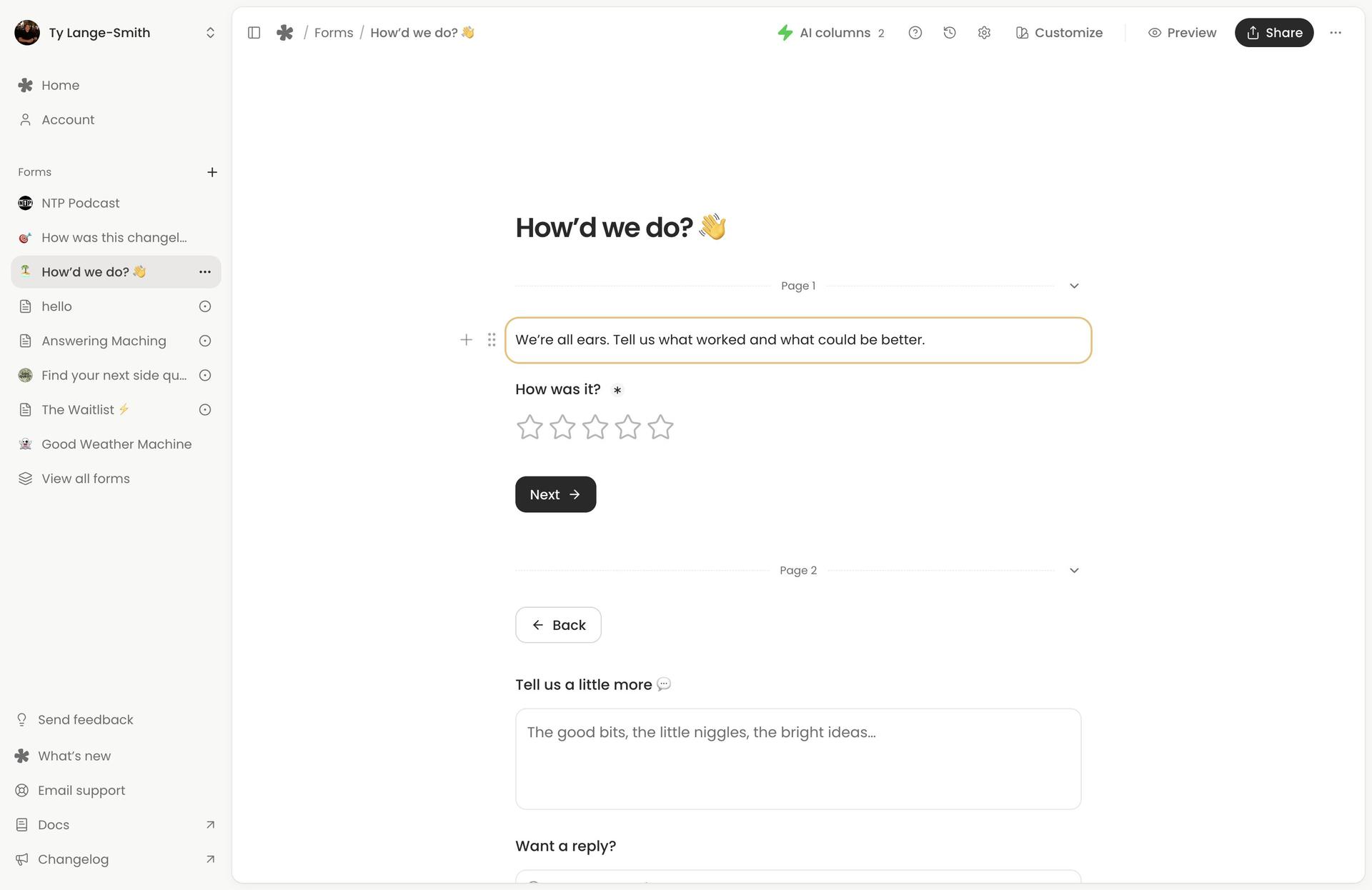Image resolution: width=1372 pixels, height=890 pixels.
Task: Open options for How'd we do? sidebar item
Action: click(205, 272)
